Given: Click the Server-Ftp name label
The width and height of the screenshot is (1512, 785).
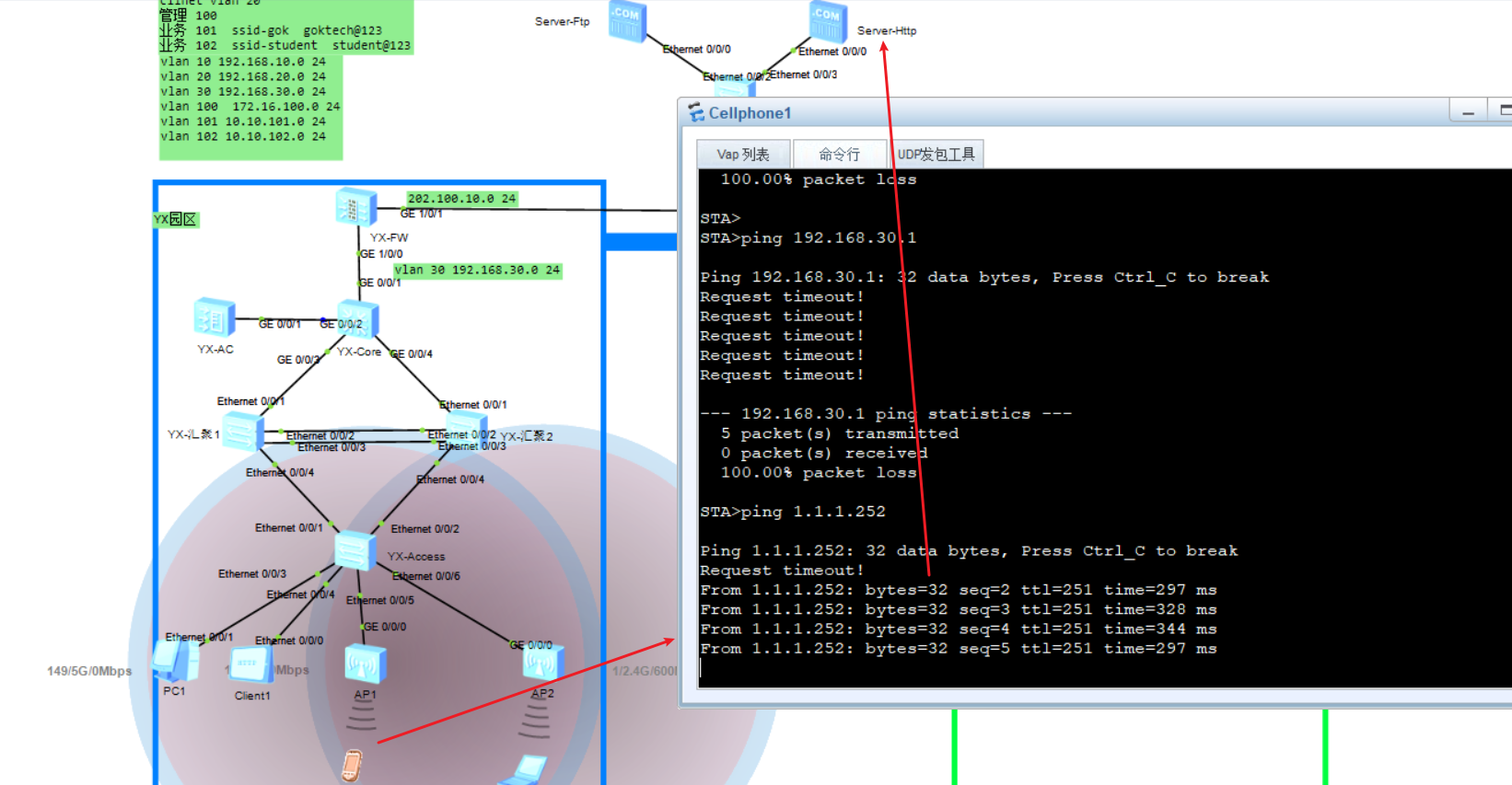Looking at the screenshot, I should (562, 21).
